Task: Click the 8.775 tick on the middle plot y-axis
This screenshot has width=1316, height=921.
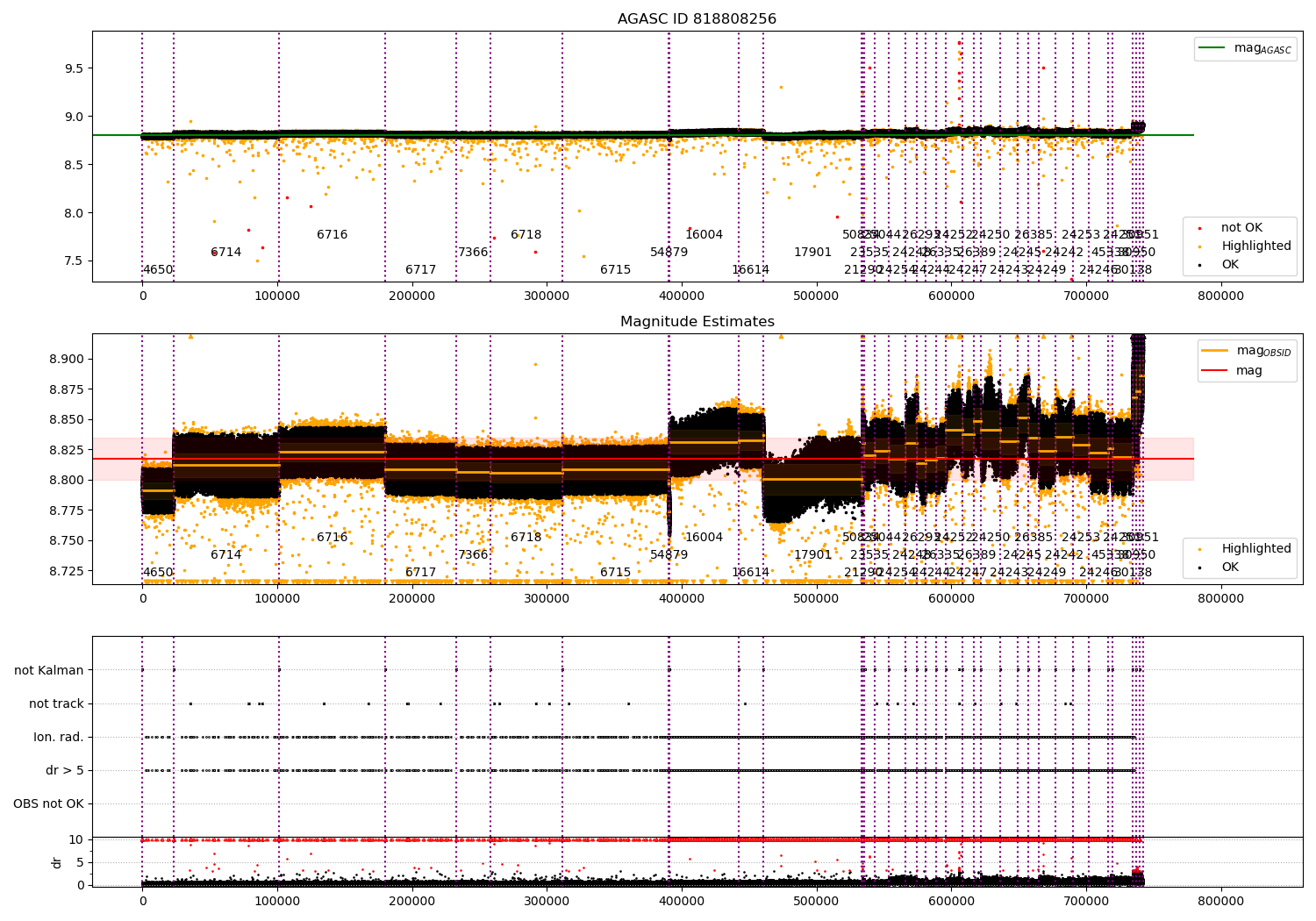Action: click(67, 510)
